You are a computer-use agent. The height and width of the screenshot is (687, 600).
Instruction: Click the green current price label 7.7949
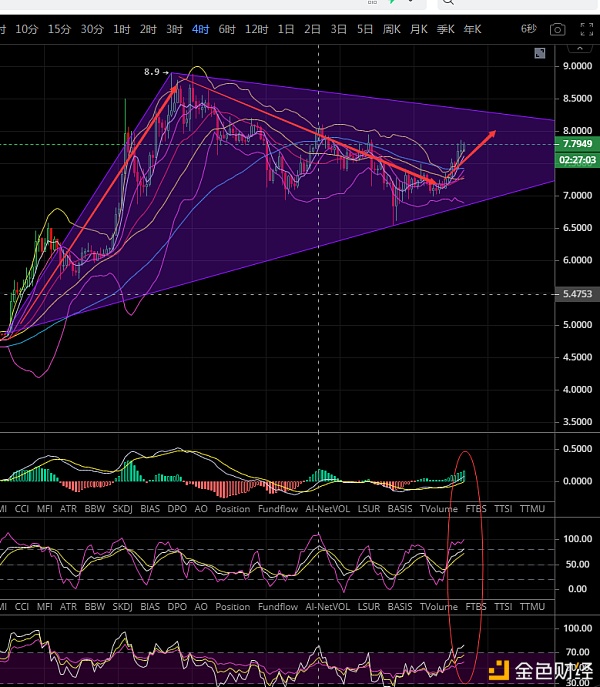(577, 144)
